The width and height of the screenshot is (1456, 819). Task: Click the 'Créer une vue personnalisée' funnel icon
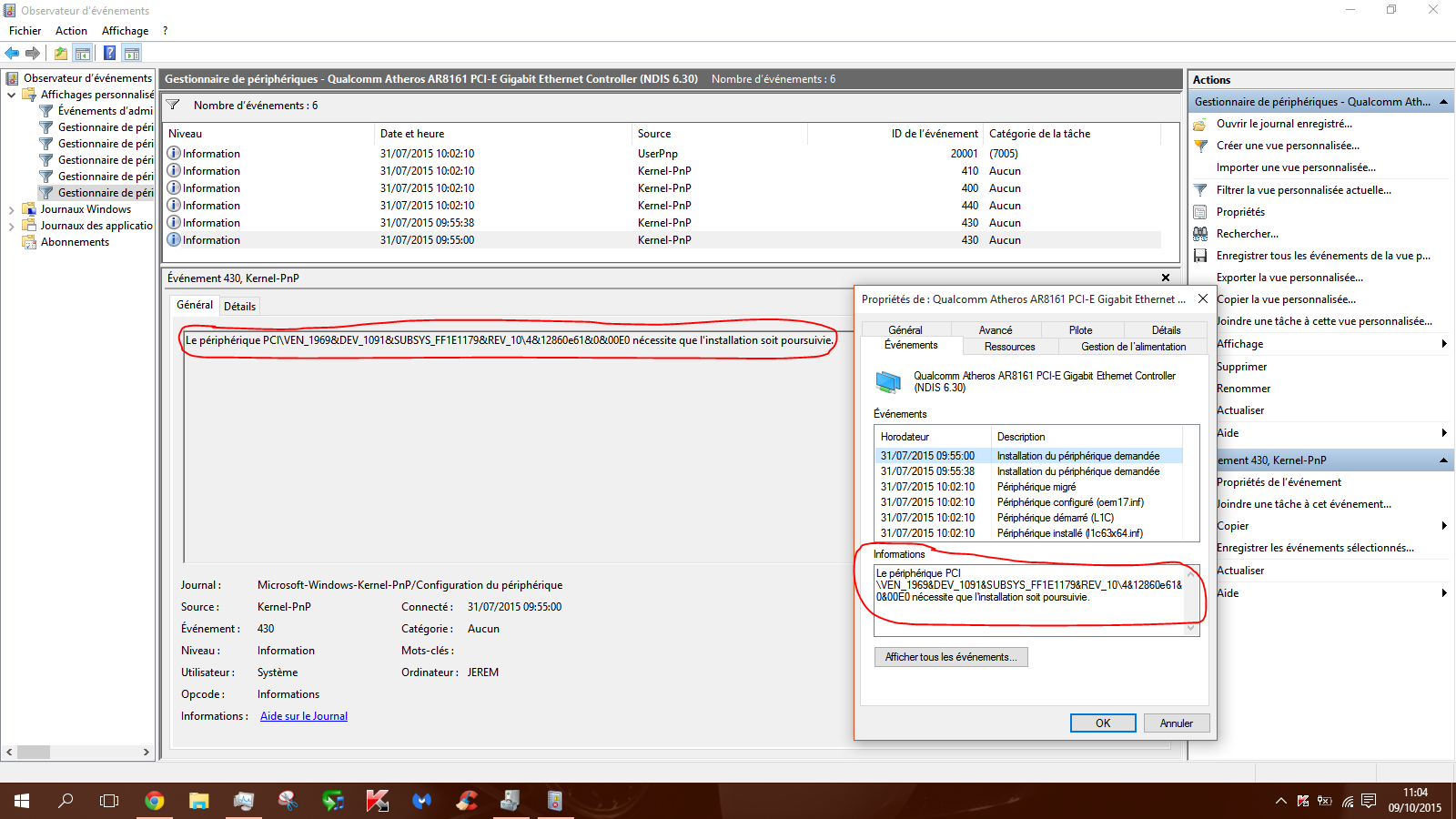pos(1200,146)
